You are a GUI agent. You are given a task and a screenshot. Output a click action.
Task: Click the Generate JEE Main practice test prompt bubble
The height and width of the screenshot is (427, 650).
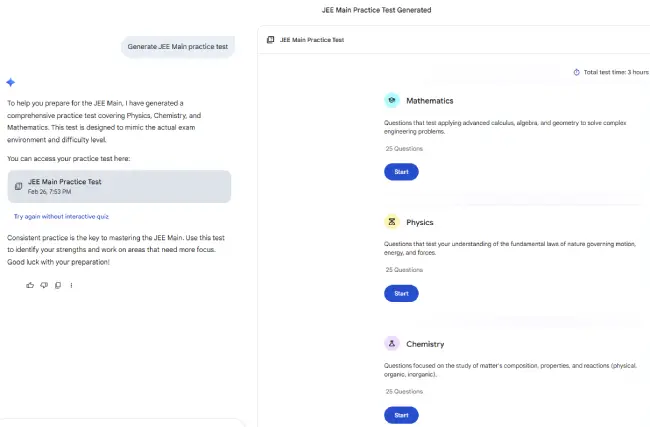coord(179,47)
